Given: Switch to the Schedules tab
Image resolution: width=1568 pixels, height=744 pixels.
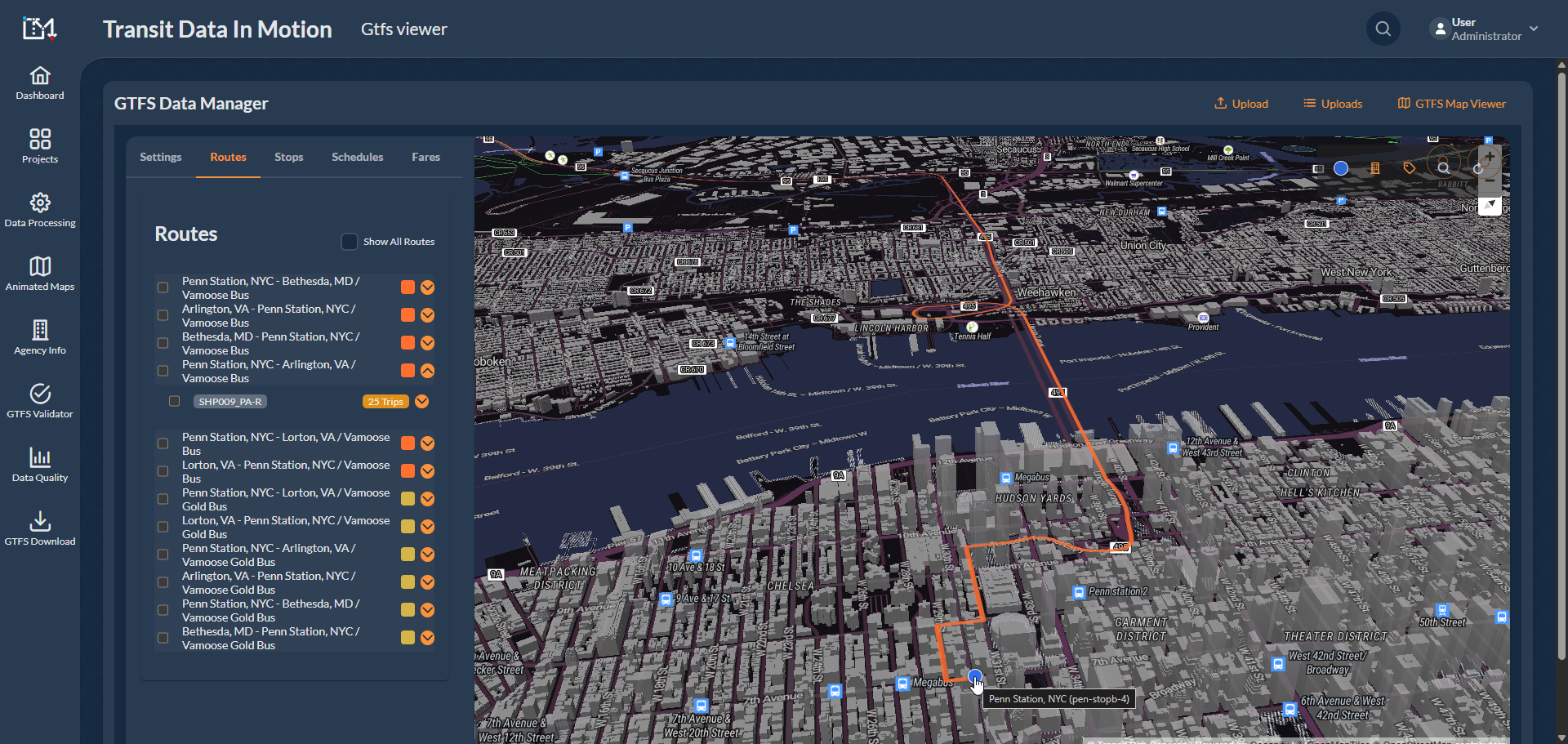Looking at the screenshot, I should (357, 157).
